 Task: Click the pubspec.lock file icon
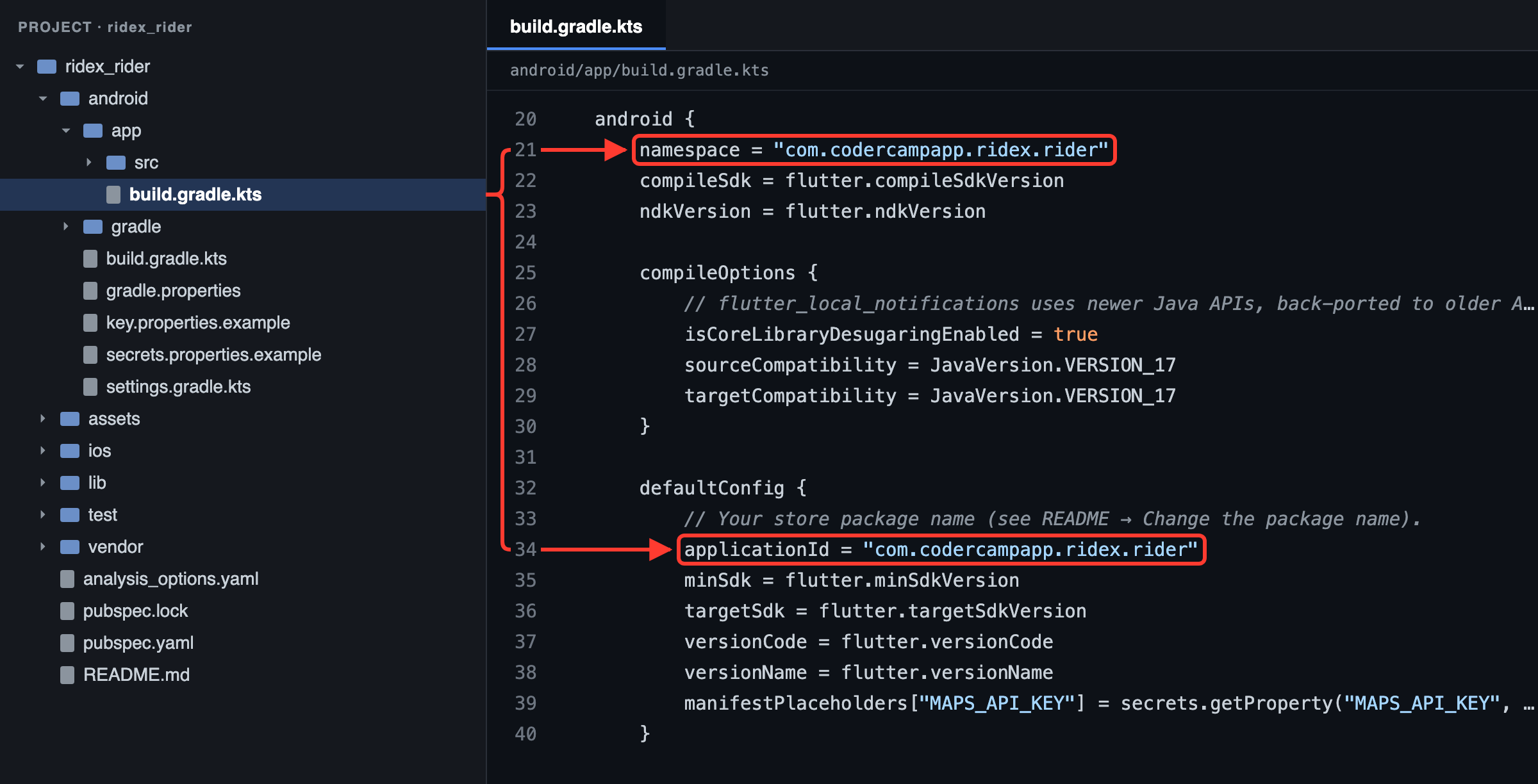coord(67,611)
